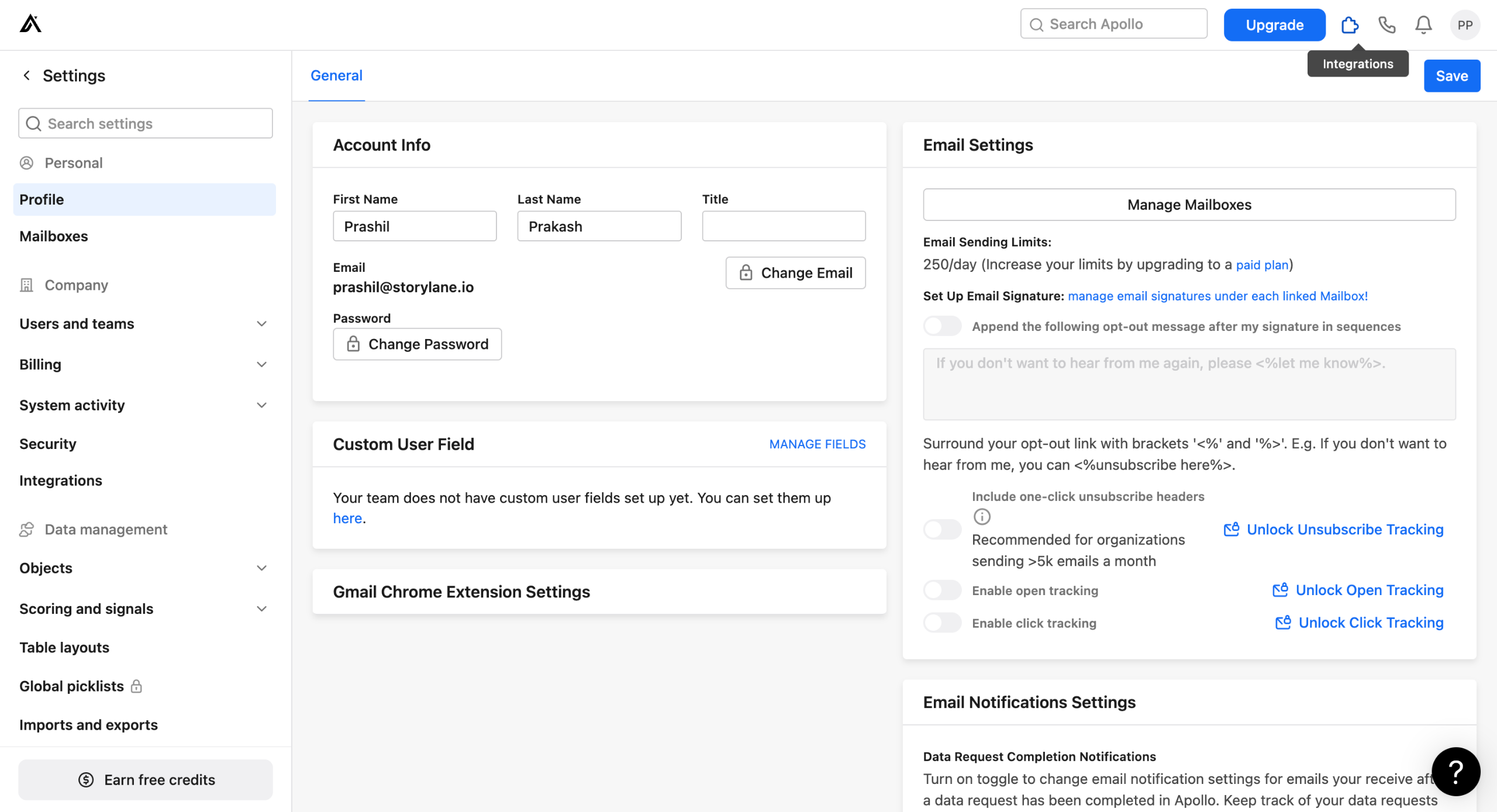Open notifications bell icon
This screenshot has height=812, width=1497.
[x=1423, y=25]
